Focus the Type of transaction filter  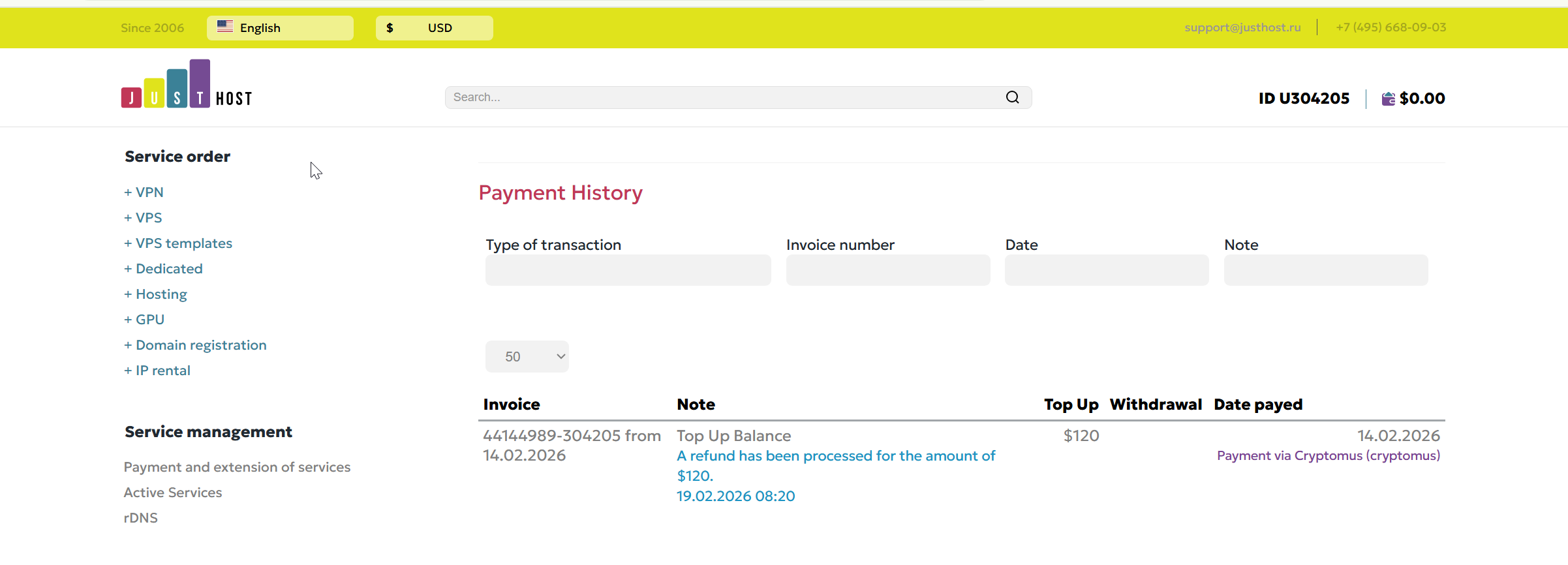pos(628,270)
